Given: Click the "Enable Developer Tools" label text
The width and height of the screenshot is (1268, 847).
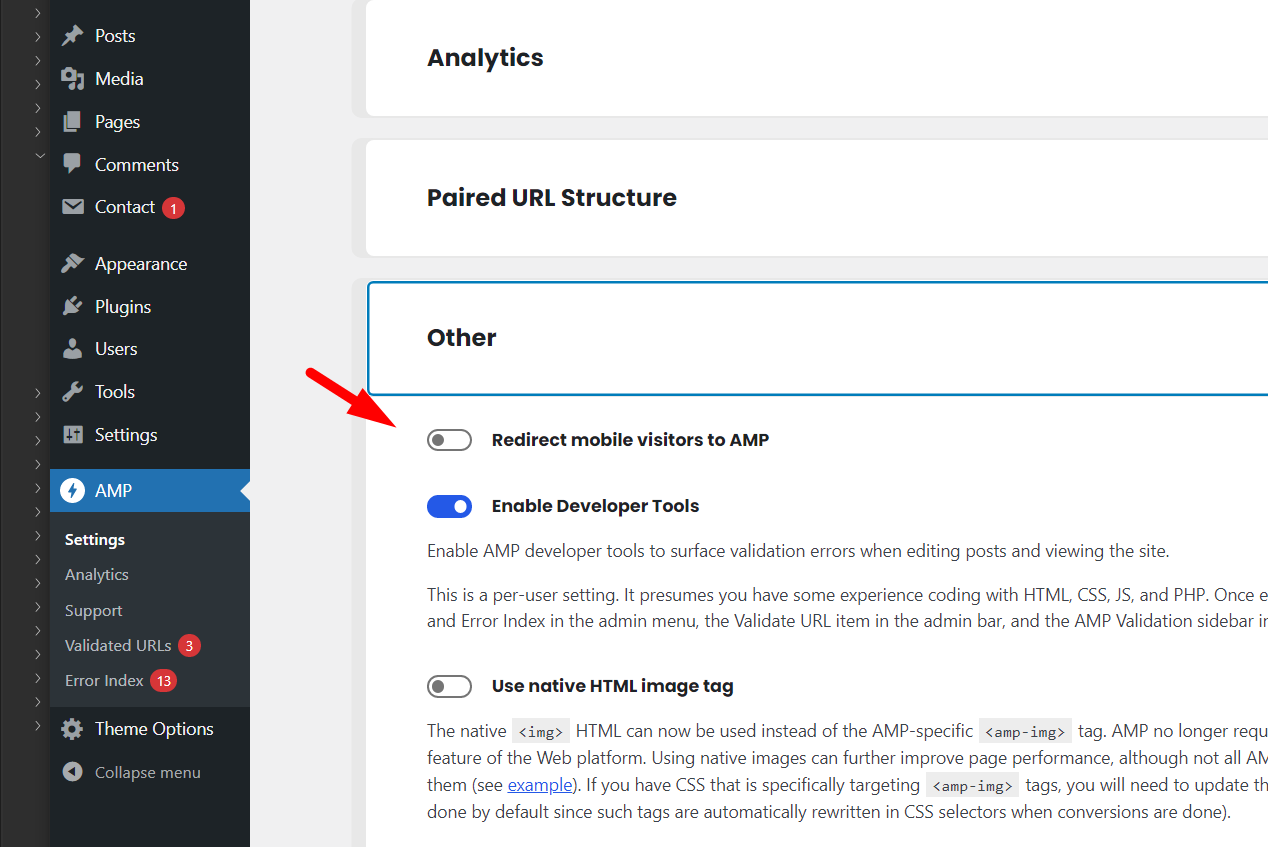Looking at the screenshot, I should (x=595, y=507).
